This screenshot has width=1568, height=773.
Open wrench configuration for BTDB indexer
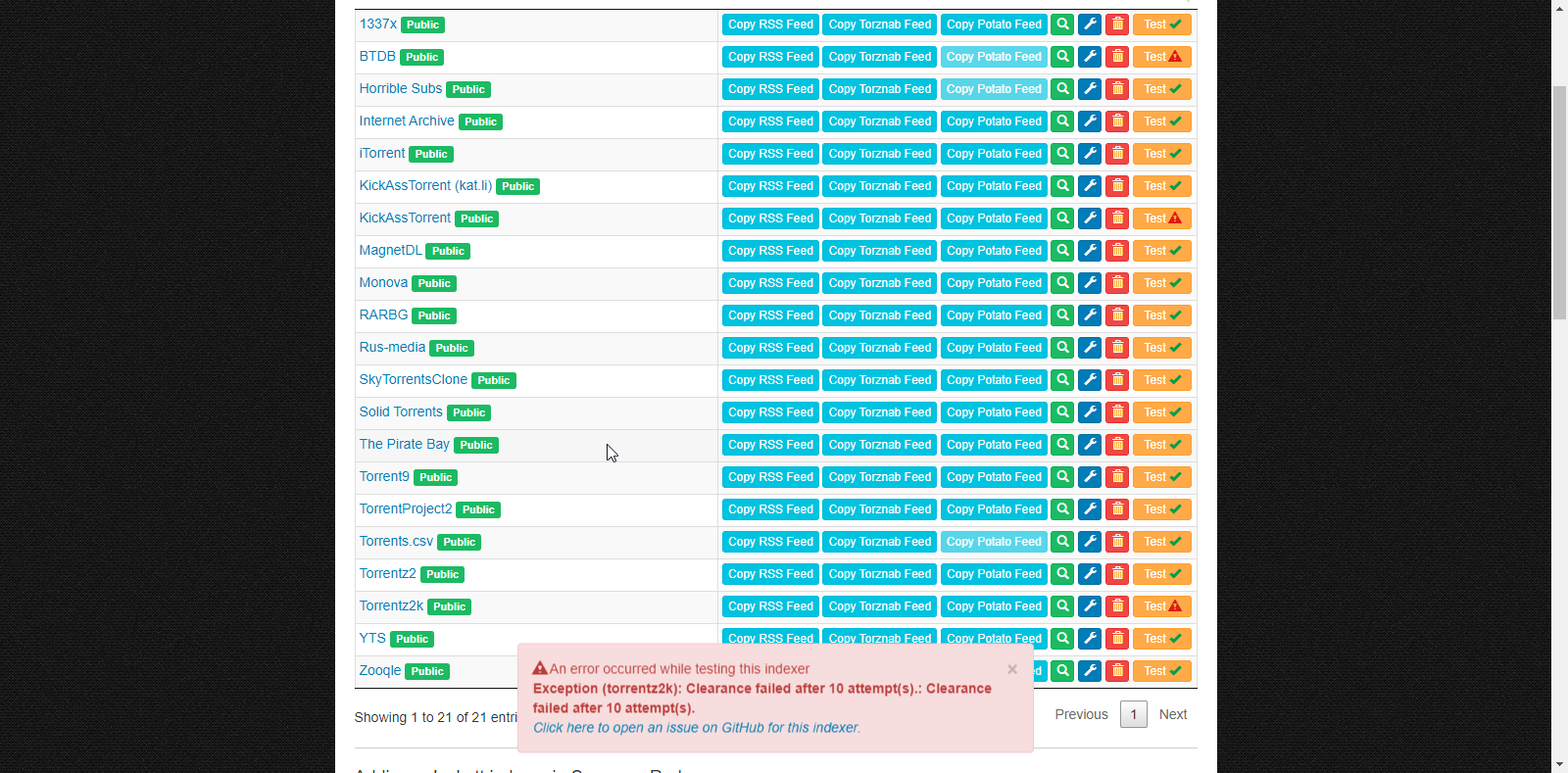(1090, 57)
